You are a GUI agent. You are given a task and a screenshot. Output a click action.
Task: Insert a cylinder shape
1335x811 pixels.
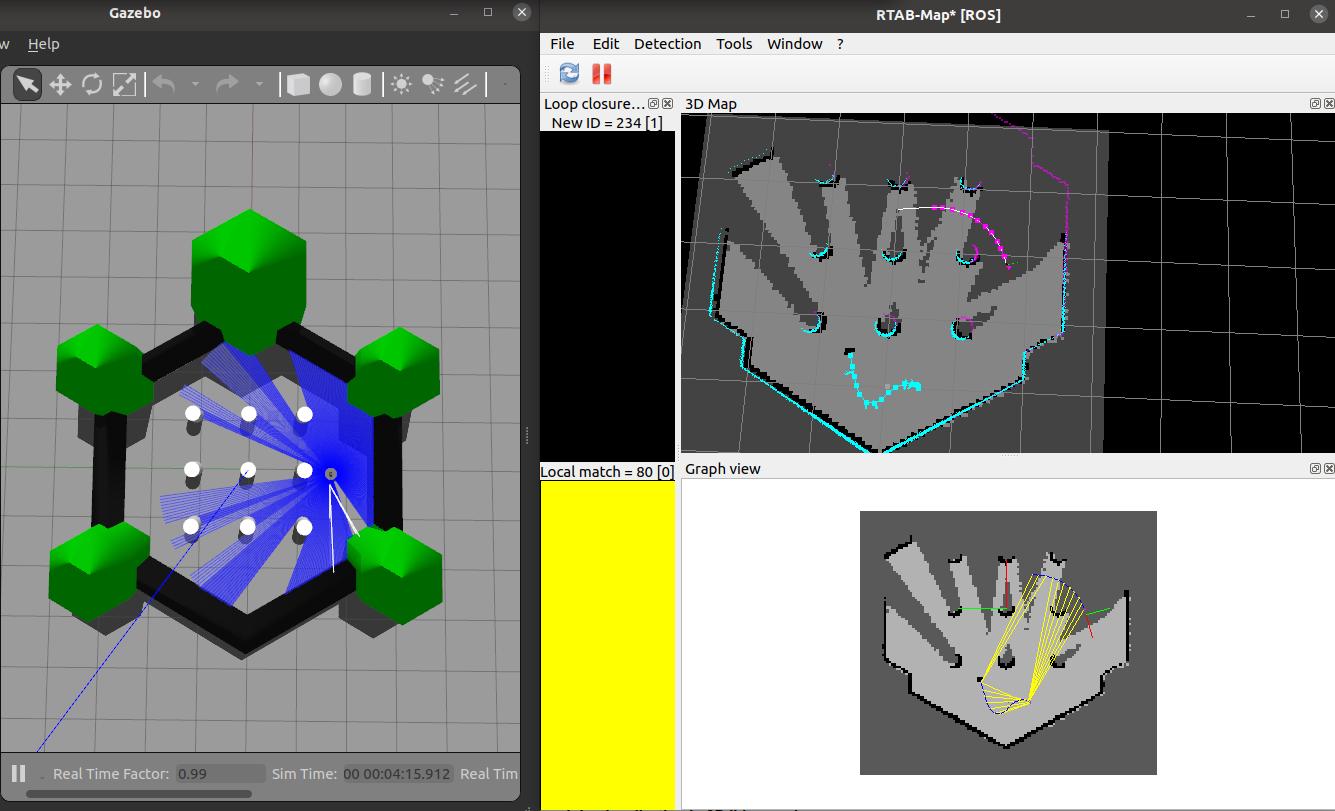(362, 85)
